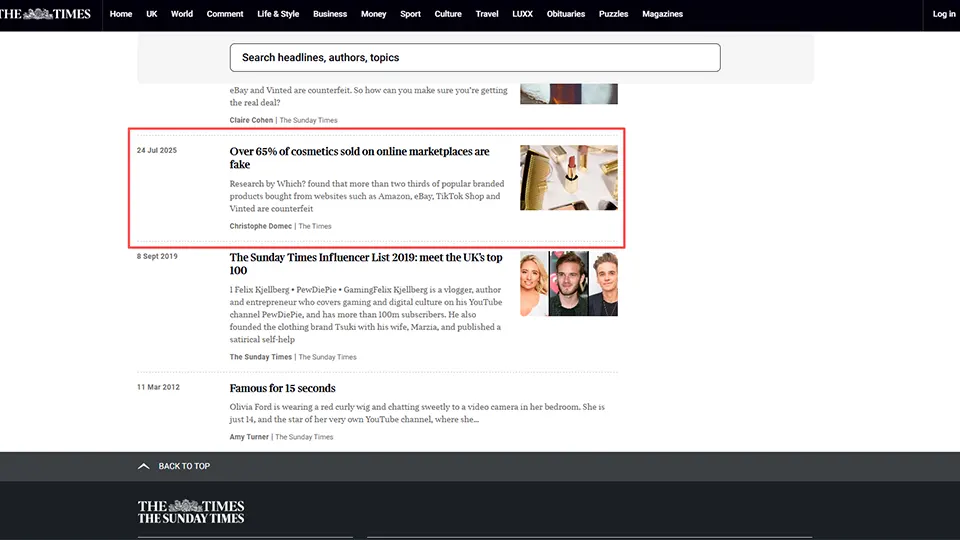
Task: Open author Christophe Domec's page
Action: 261,226
